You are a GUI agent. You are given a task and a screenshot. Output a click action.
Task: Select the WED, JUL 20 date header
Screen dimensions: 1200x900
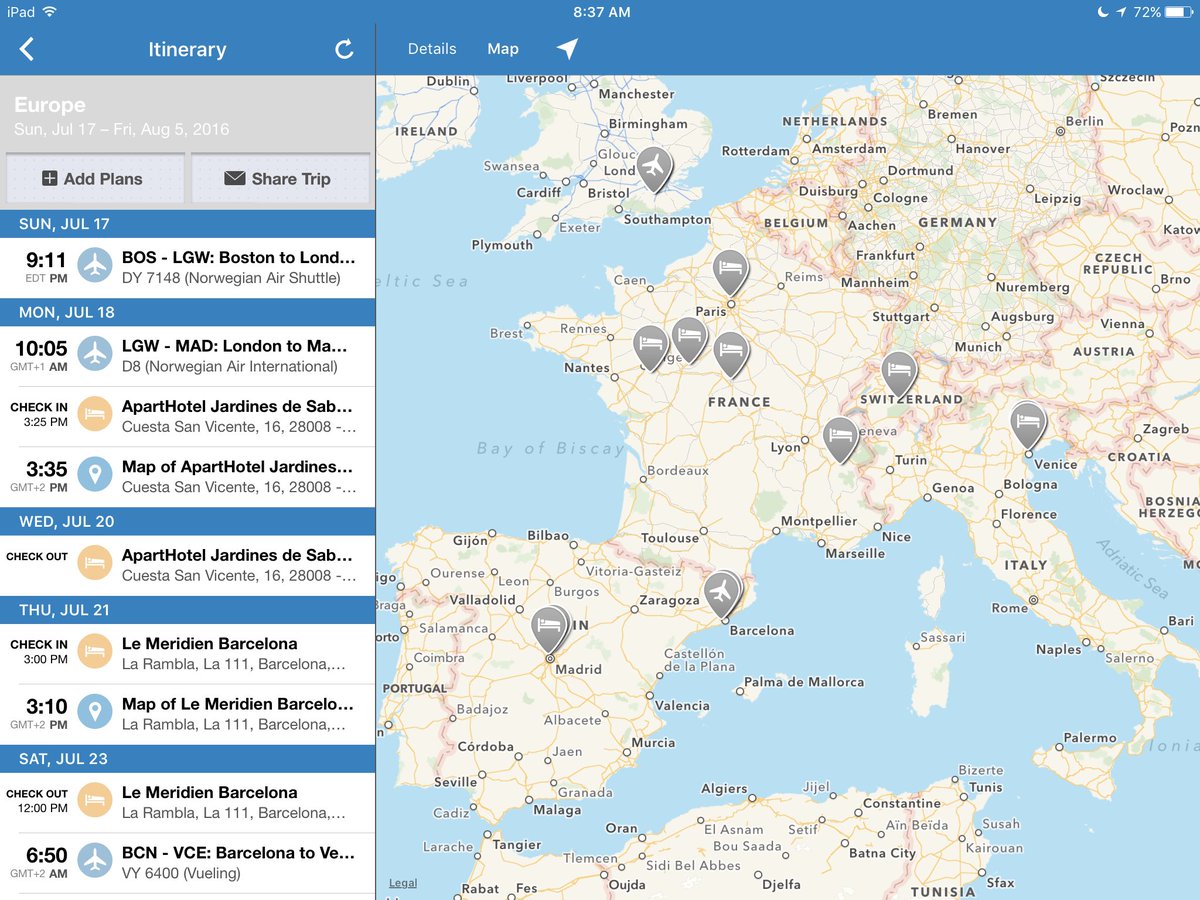point(187,521)
